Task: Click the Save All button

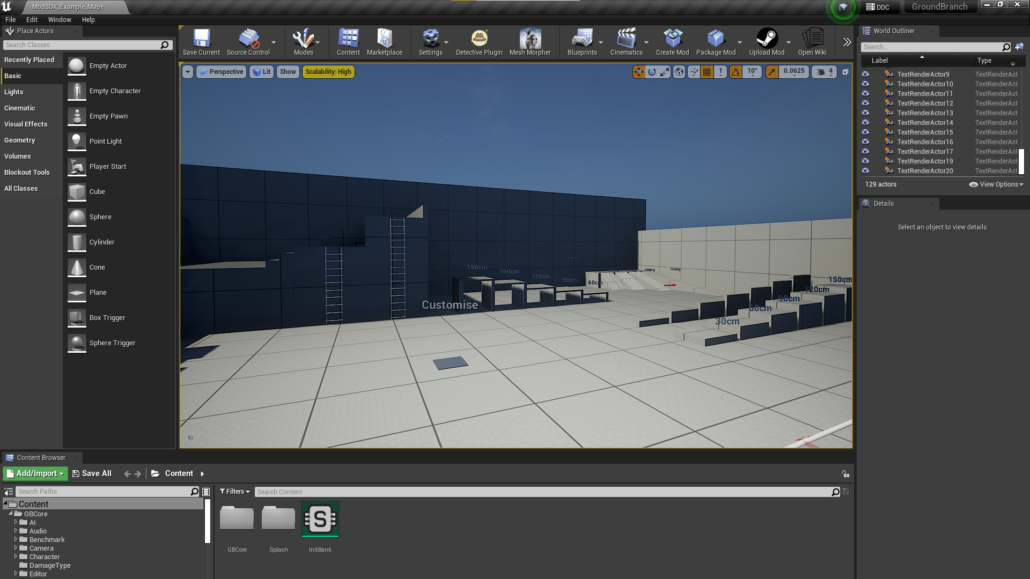Action: click(92, 473)
